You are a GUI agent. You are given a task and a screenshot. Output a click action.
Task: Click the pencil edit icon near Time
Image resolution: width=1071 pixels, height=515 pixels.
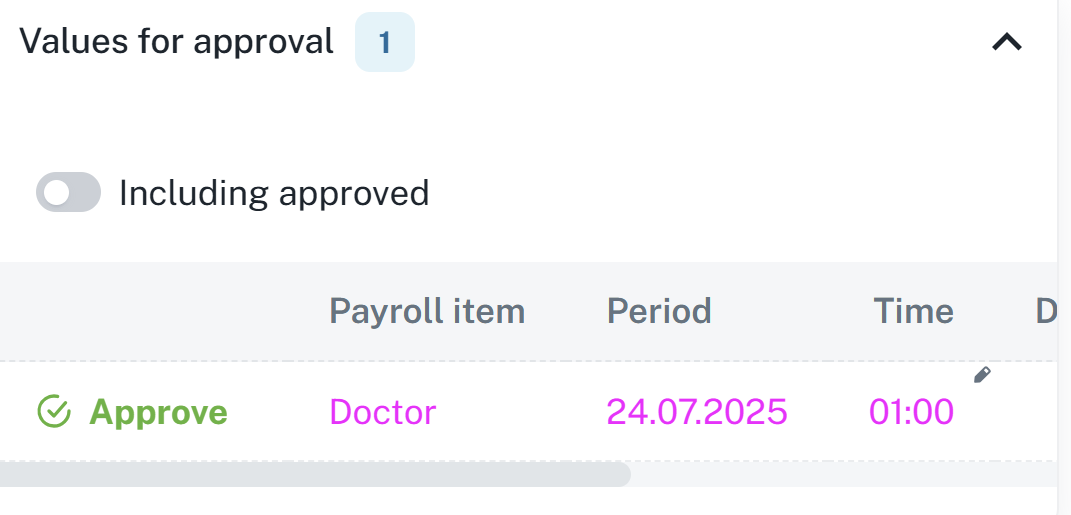982,375
